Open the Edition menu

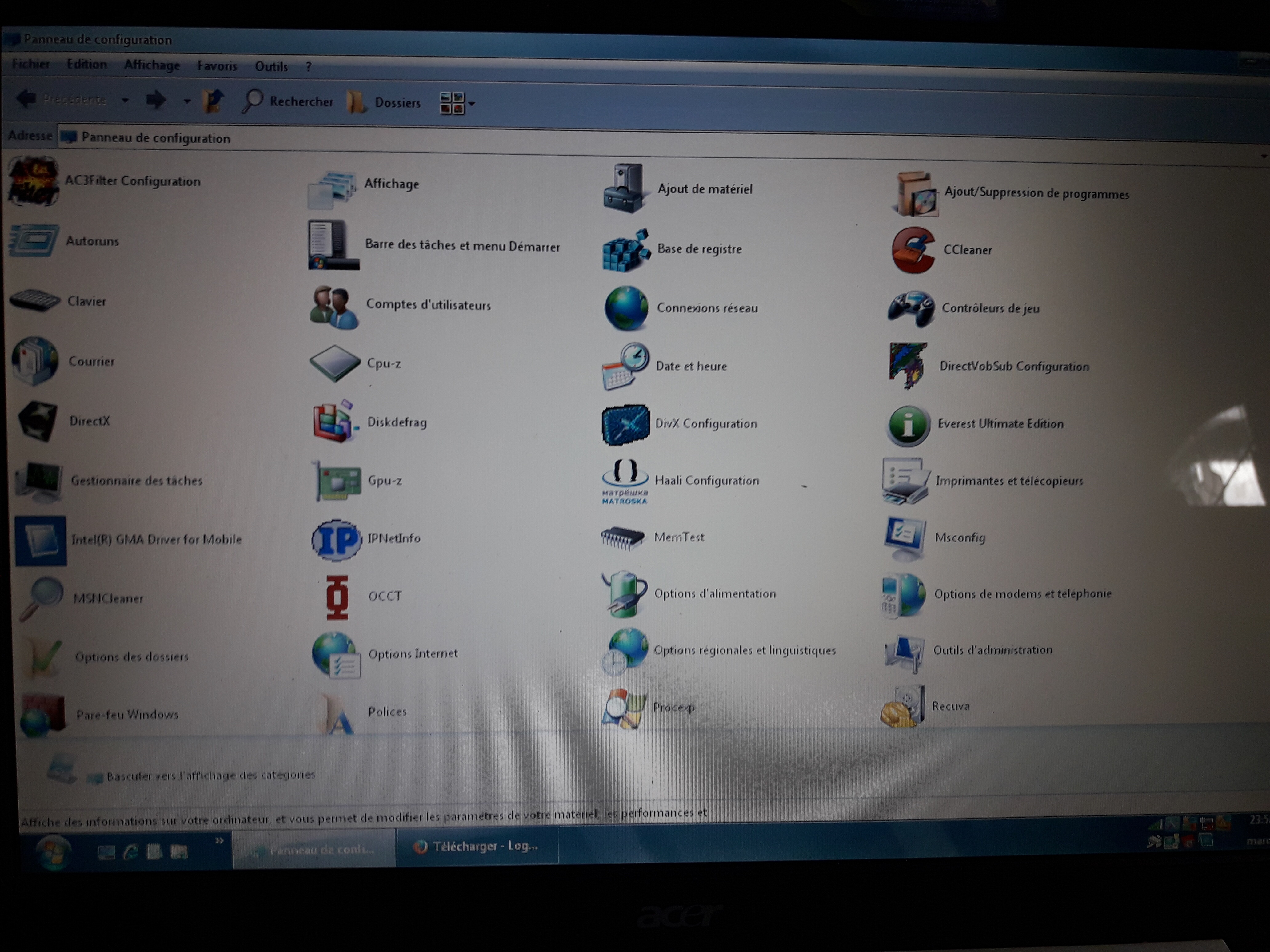[87, 64]
